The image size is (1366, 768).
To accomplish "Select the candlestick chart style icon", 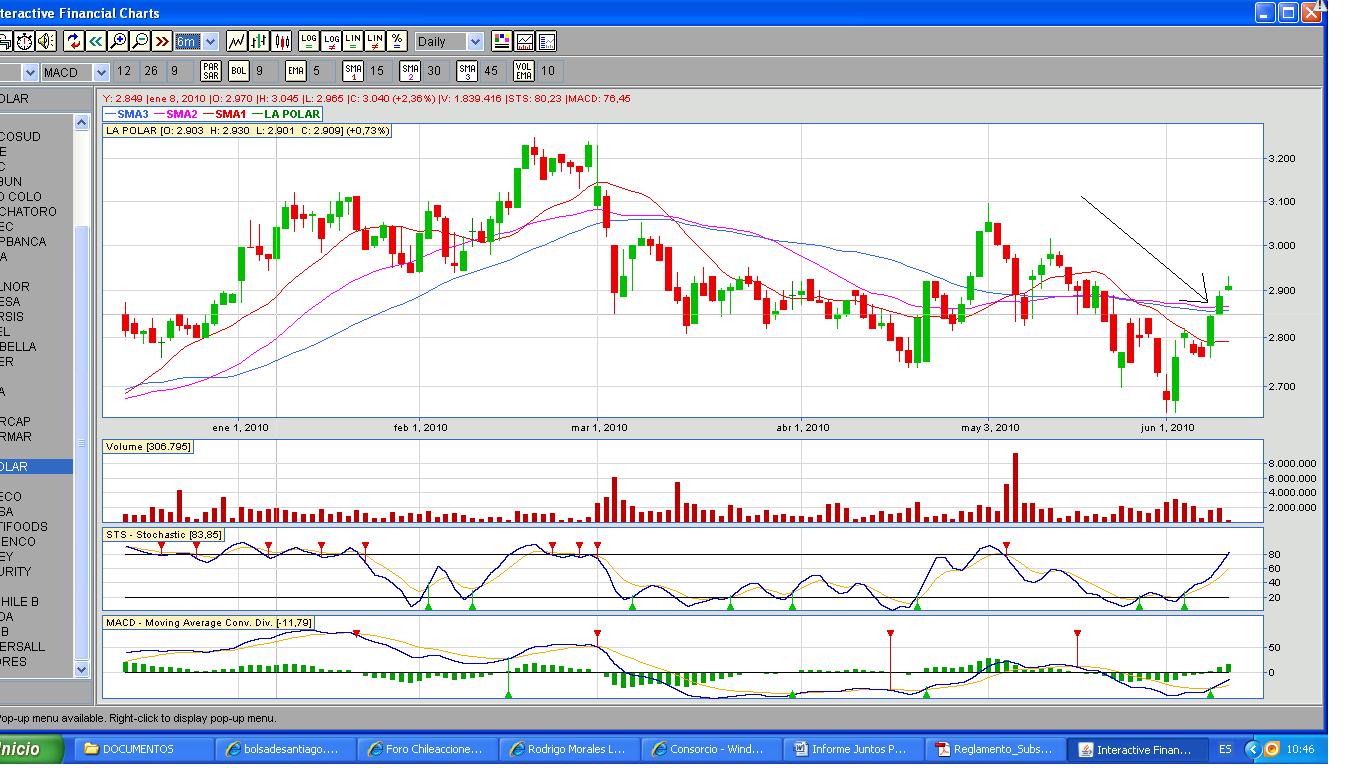I will point(281,41).
